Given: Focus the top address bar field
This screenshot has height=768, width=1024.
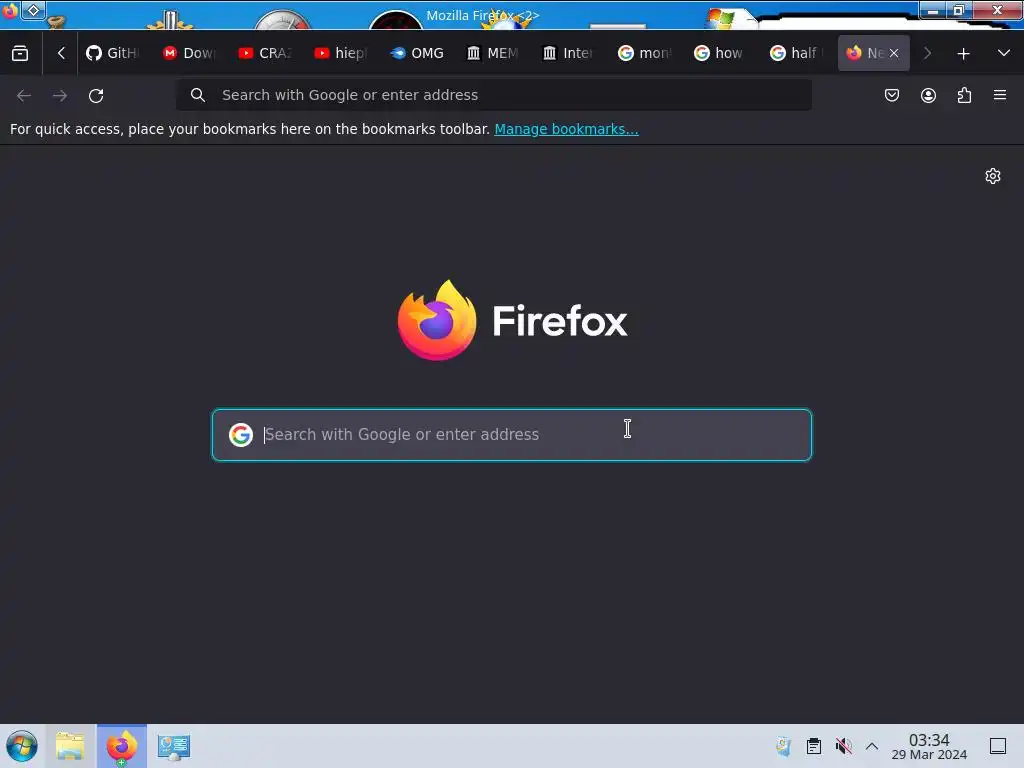Looking at the screenshot, I should coord(494,95).
